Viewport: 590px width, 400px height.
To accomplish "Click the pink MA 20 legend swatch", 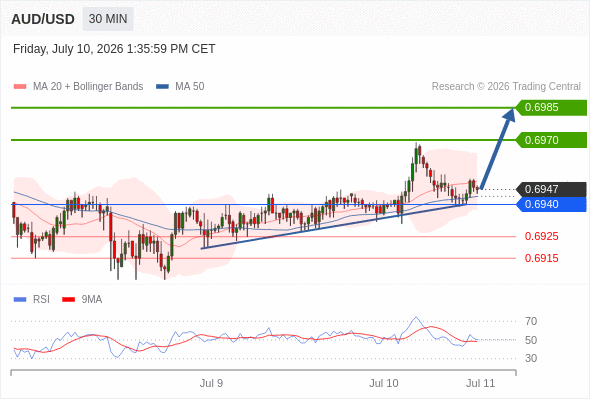I will pos(20,87).
